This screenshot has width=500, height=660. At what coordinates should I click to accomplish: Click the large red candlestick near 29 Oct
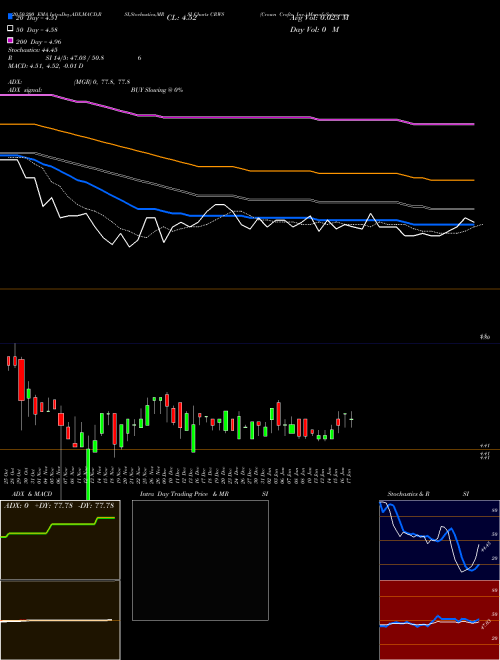click(x=21, y=380)
